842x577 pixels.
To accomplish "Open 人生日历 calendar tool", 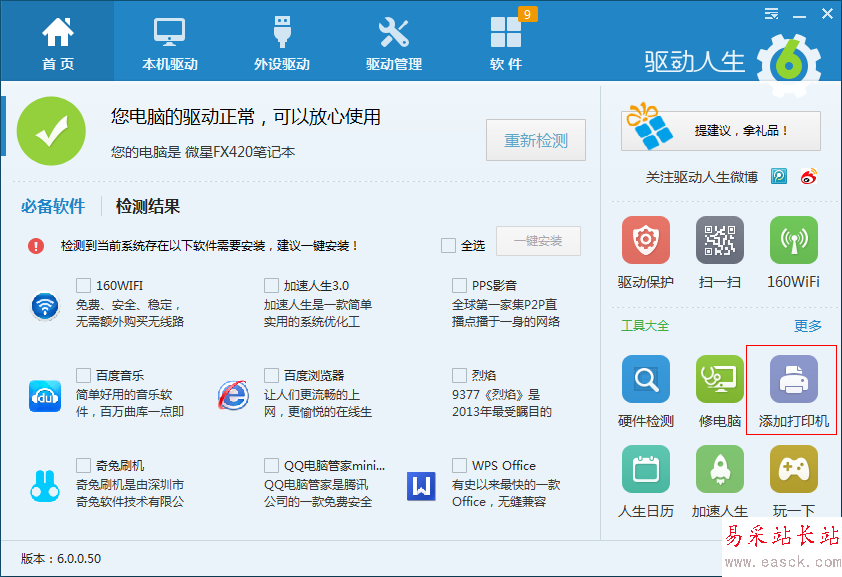I will [x=645, y=469].
